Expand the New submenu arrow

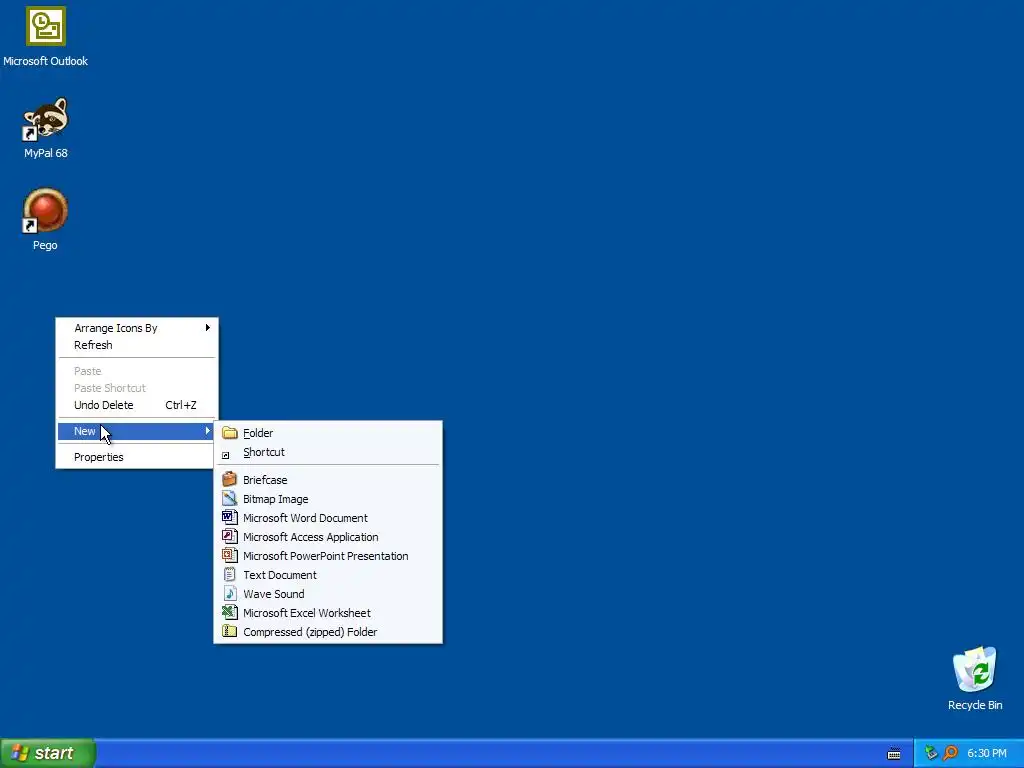pyautogui.click(x=208, y=430)
